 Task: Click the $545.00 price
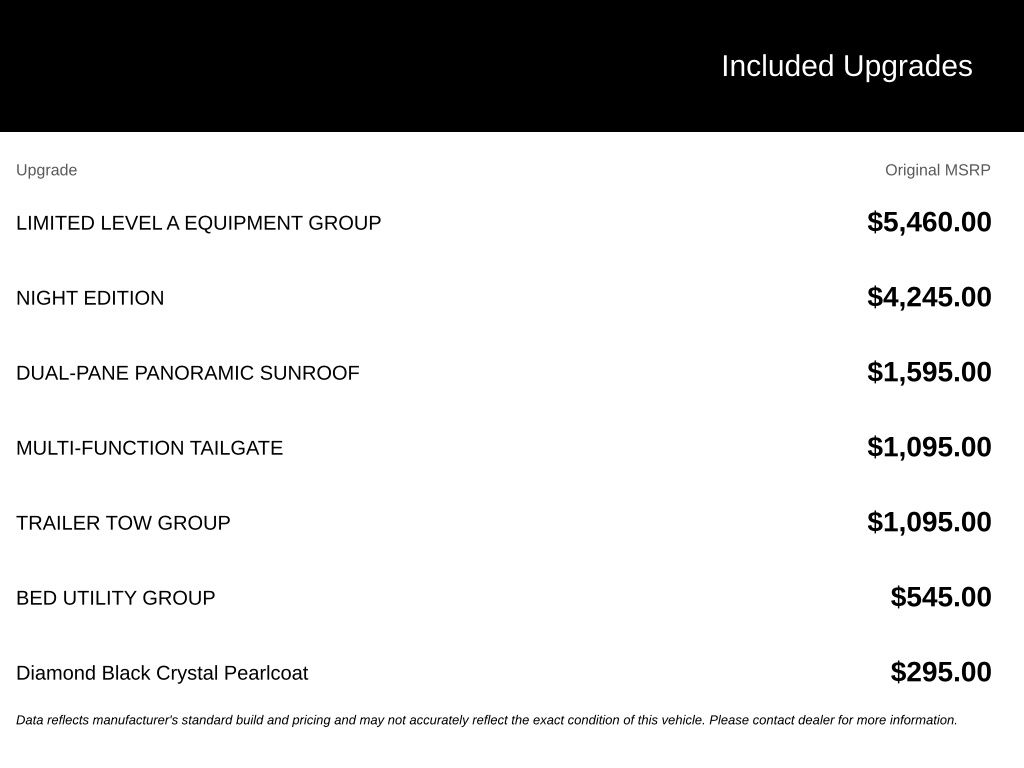(941, 598)
